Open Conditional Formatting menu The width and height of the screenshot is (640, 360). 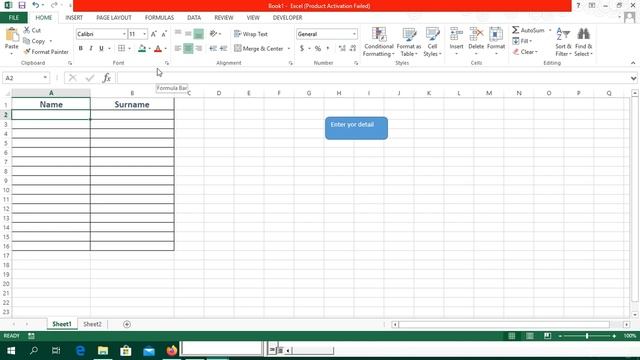378,42
